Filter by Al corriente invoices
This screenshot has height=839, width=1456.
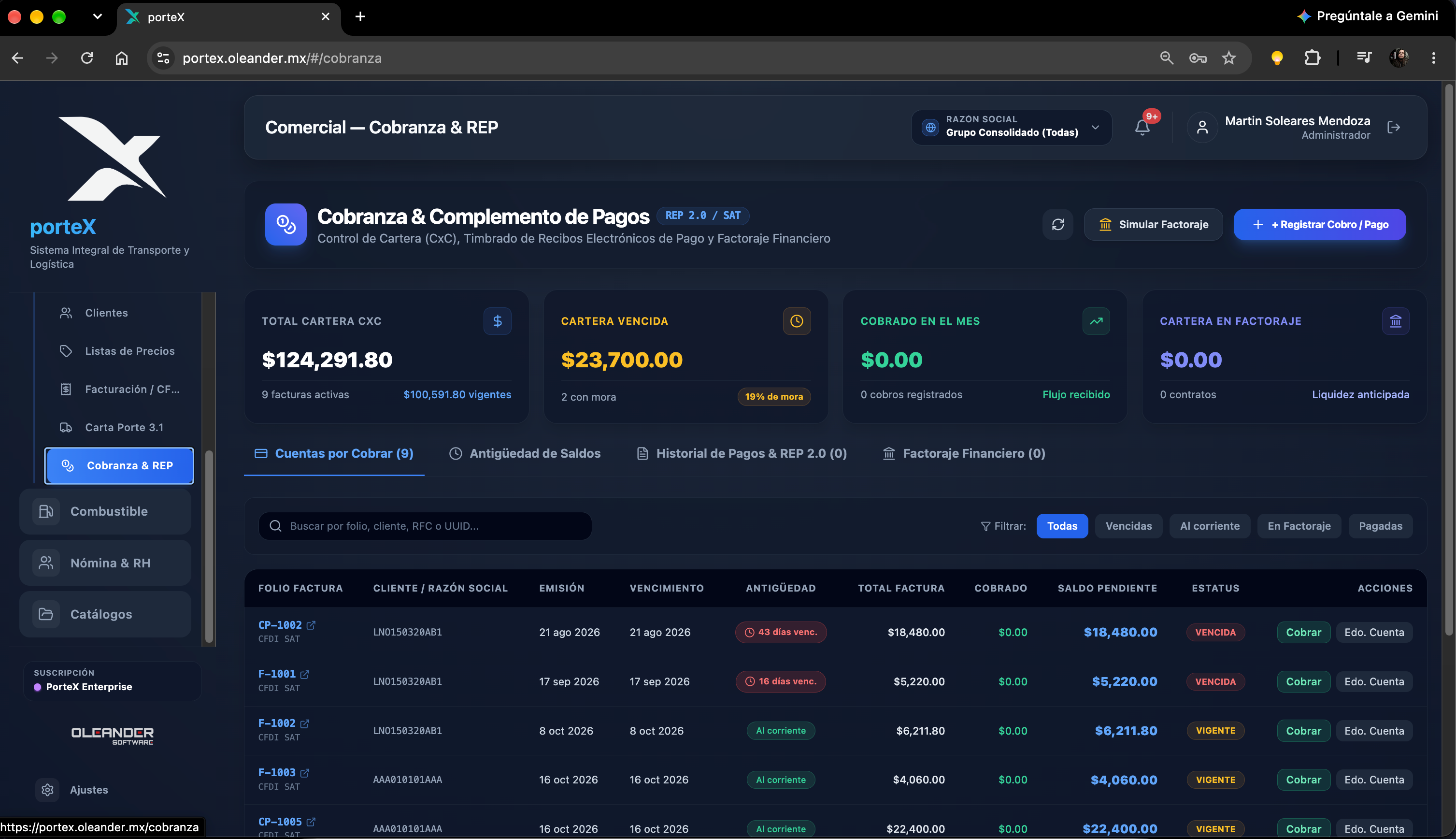coord(1210,526)
